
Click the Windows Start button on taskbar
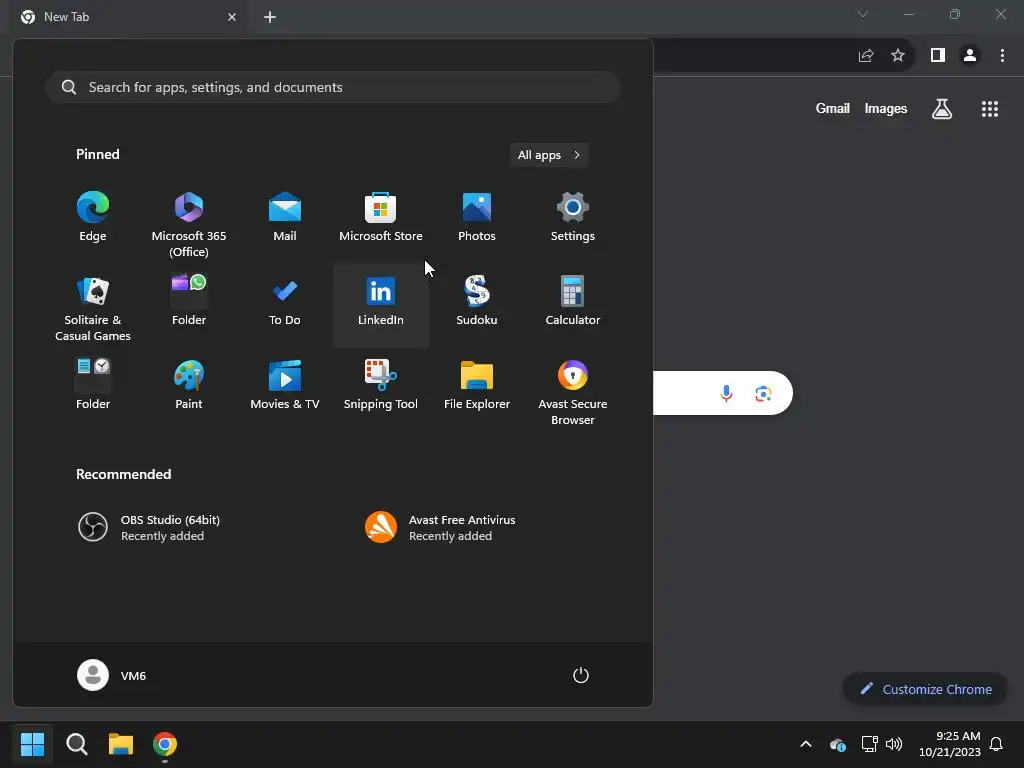pos(32,744)
